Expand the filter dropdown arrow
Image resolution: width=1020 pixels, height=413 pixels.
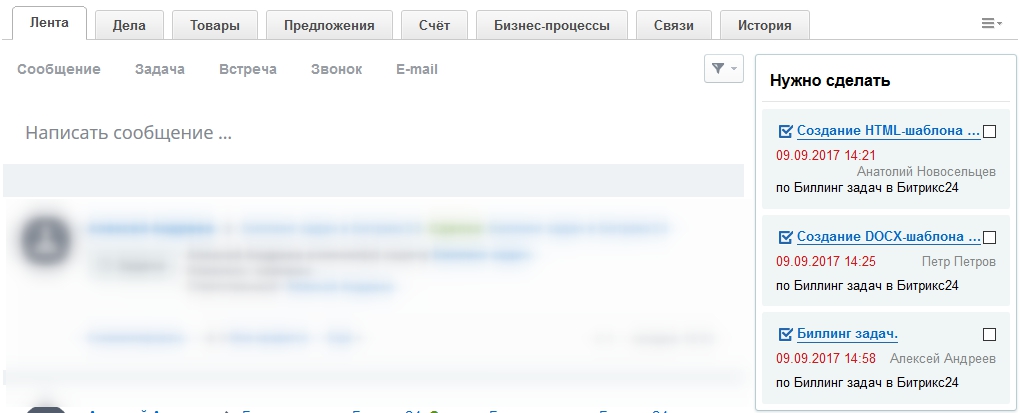pyautogui.click(x=735, y=69)
